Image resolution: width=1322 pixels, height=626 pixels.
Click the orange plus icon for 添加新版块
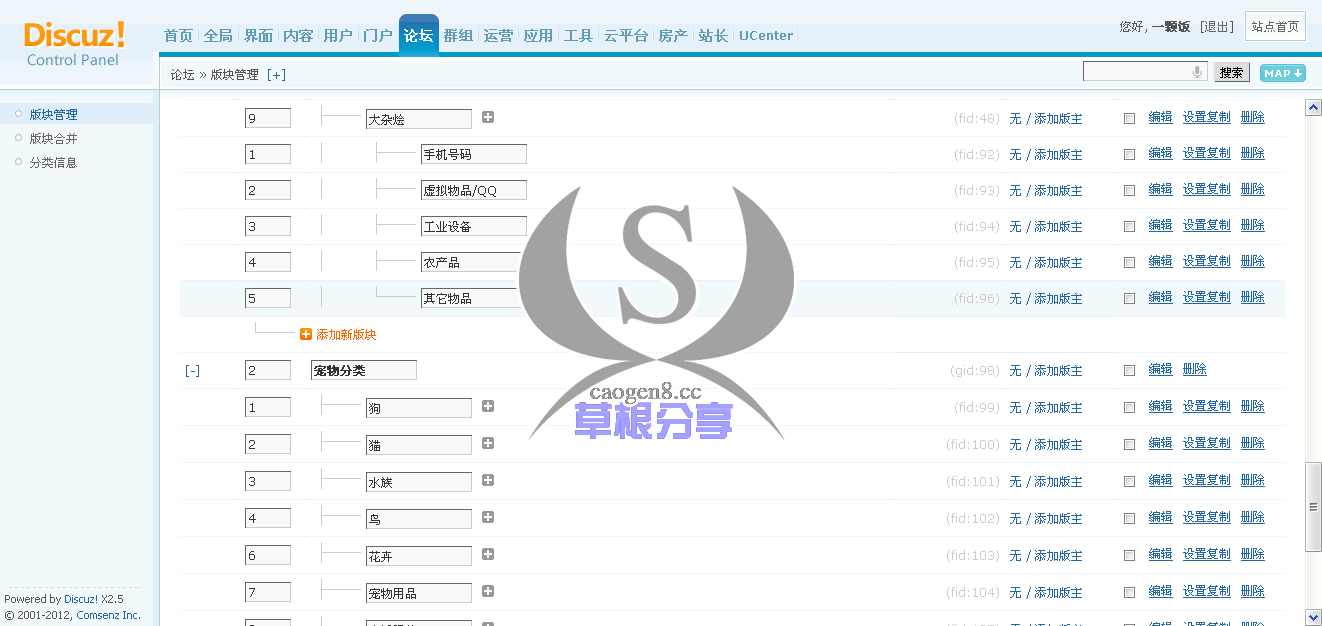[305, 333]
